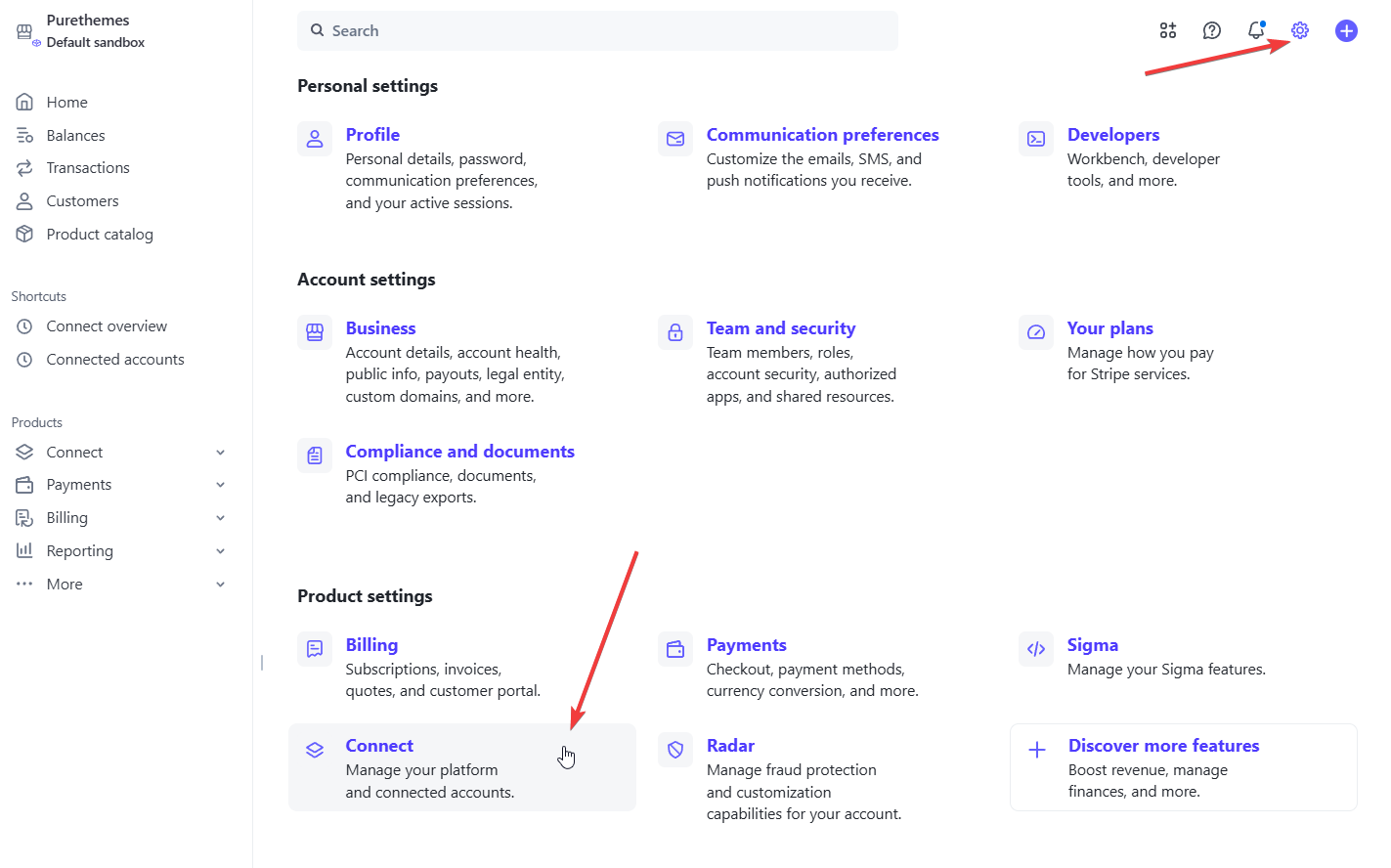
Task: Expand the Connect menu in sidebar
Action: (220, 453)
